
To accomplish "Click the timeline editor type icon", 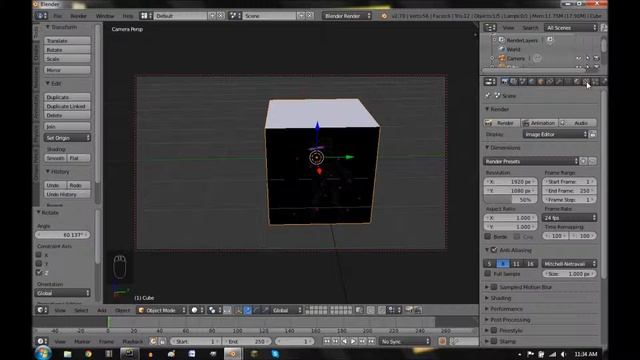I will pyautogui.click(x=41, y=341).
